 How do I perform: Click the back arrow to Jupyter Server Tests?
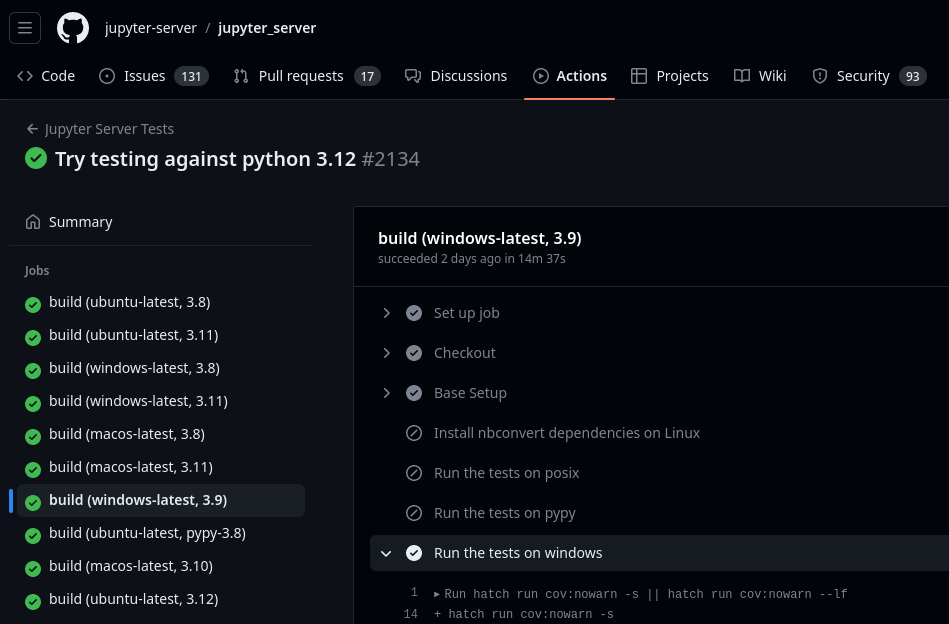(x=33, y=129)
